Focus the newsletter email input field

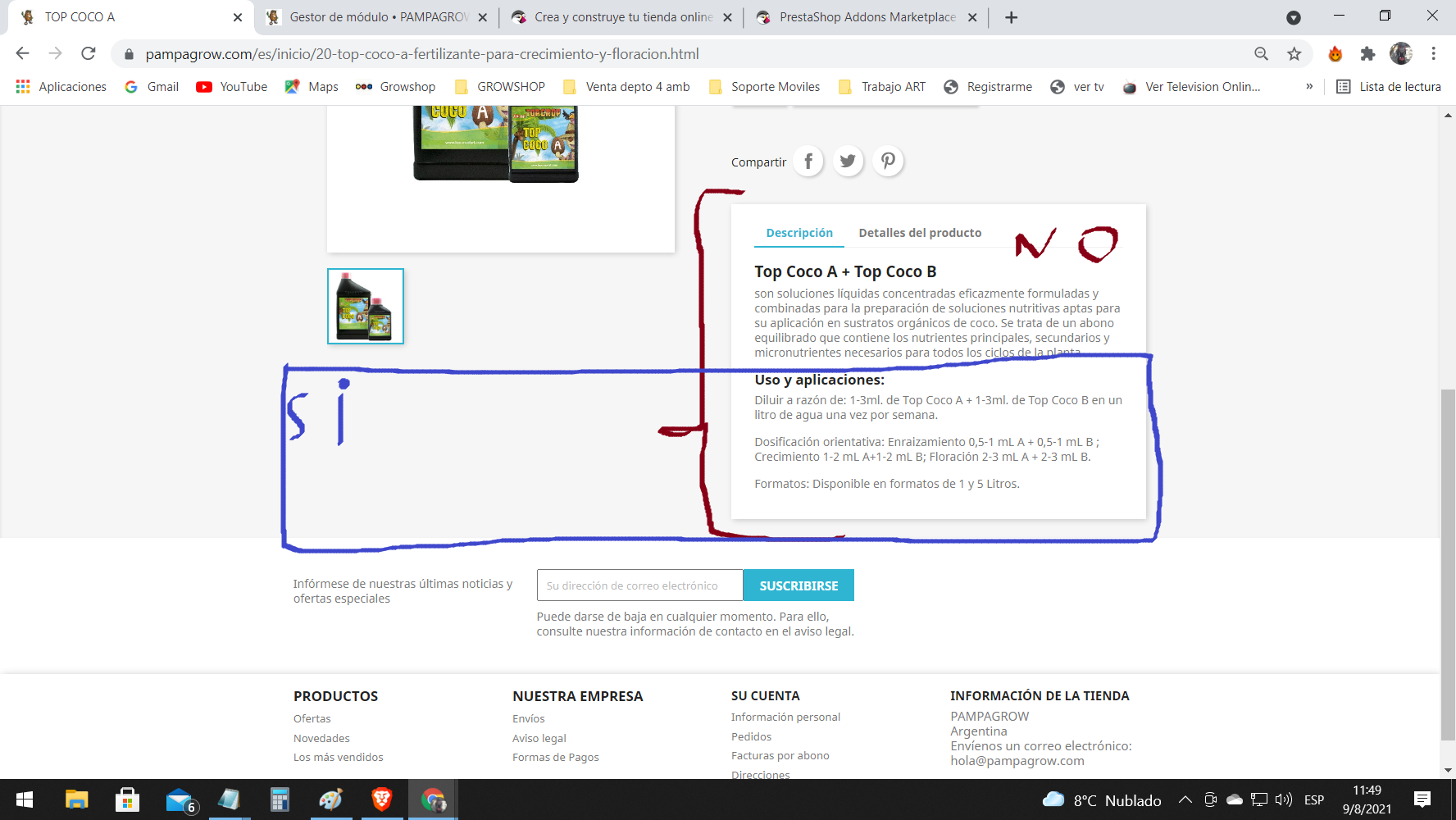click(x=640, y=585)
